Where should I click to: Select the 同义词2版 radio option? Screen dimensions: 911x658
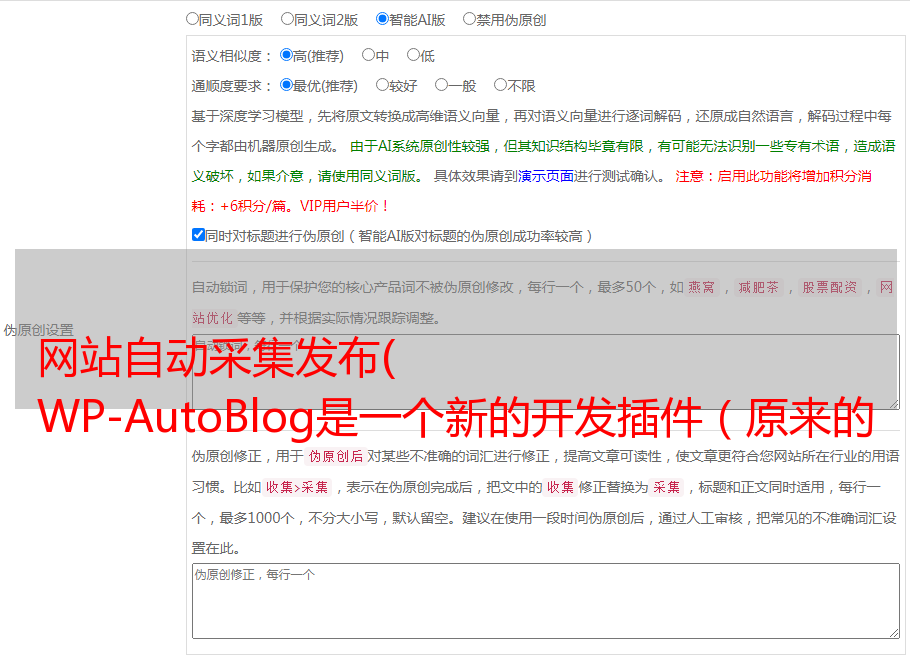[x=287, y=19]
